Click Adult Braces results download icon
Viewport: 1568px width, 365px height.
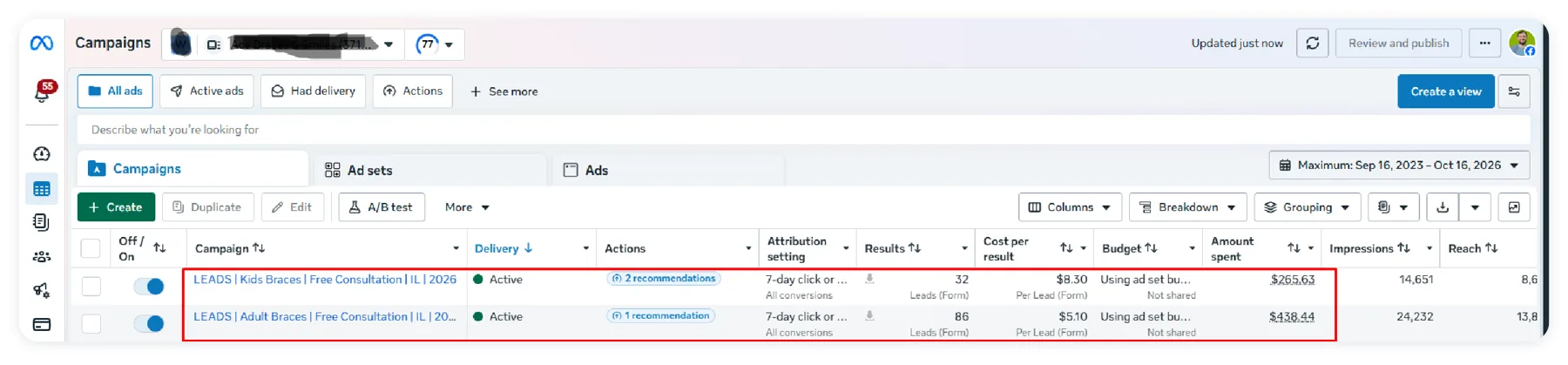(869, 316)
